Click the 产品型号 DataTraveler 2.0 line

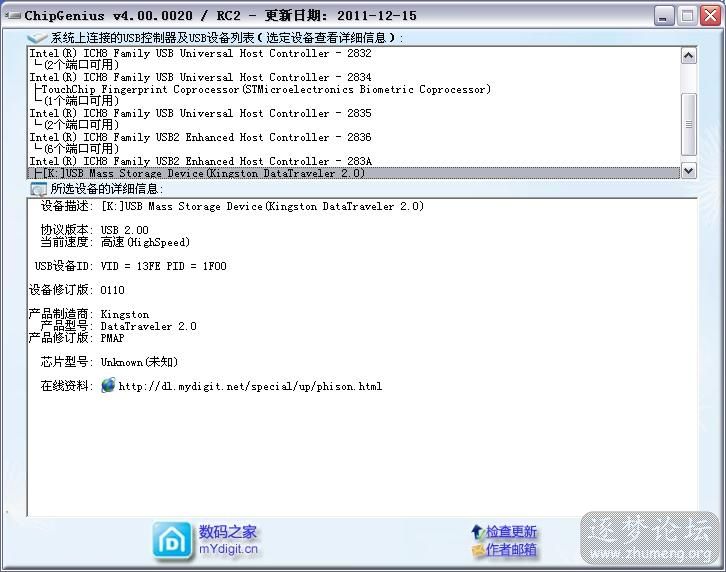[x=119, y=327]
